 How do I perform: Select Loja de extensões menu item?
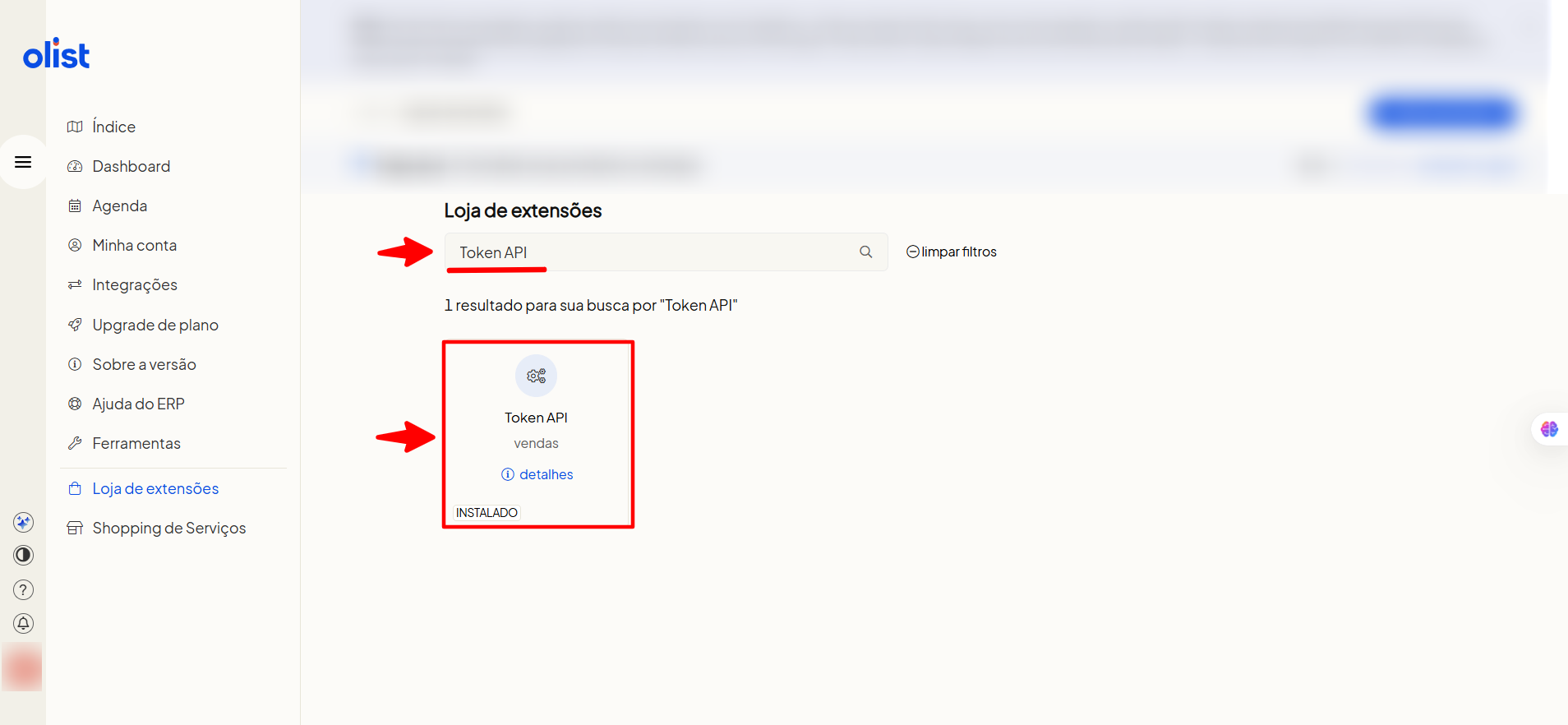(x=155, y=488)
